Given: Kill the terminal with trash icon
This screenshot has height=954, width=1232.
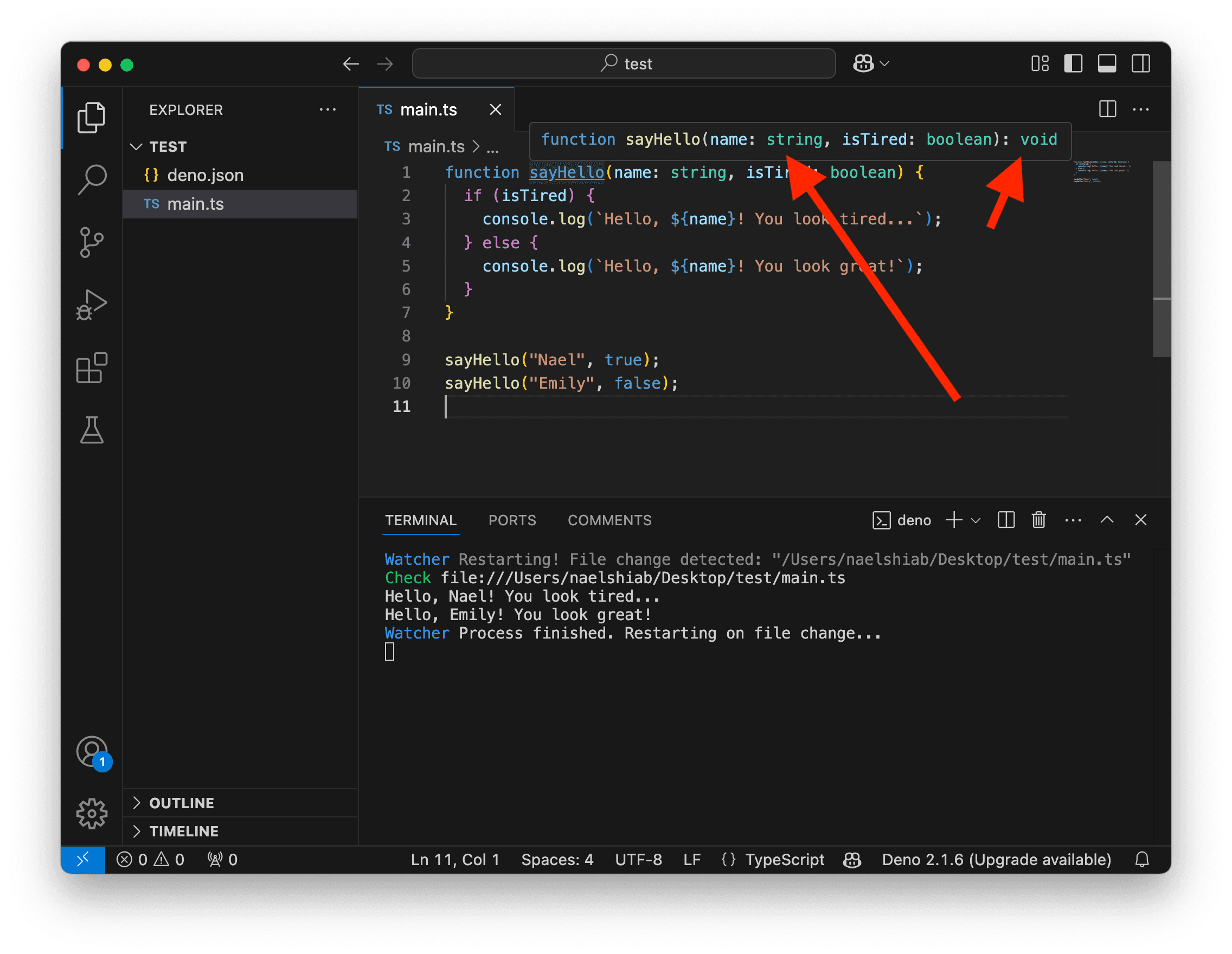Looking at the screenshot, I should click(1038, 520).
